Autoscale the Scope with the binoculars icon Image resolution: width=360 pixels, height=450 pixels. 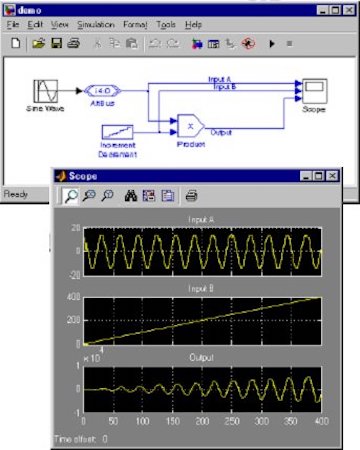131,196
